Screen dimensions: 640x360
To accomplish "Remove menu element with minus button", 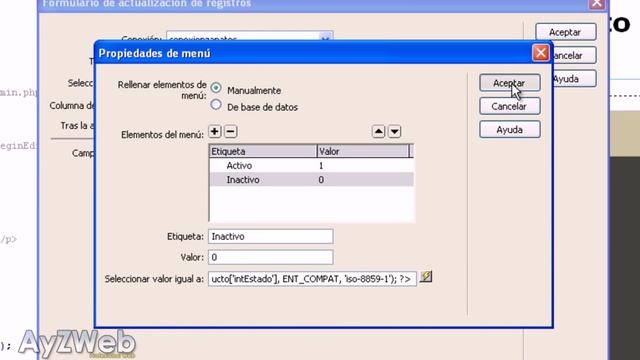I will tap(231, 131).
